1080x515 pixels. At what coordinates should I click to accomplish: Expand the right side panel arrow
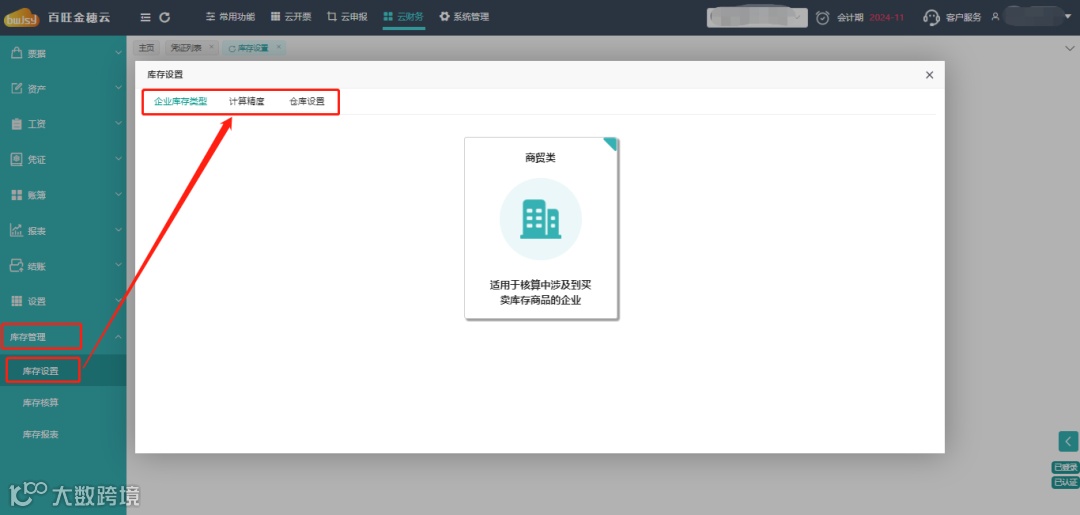point(1068,441)
